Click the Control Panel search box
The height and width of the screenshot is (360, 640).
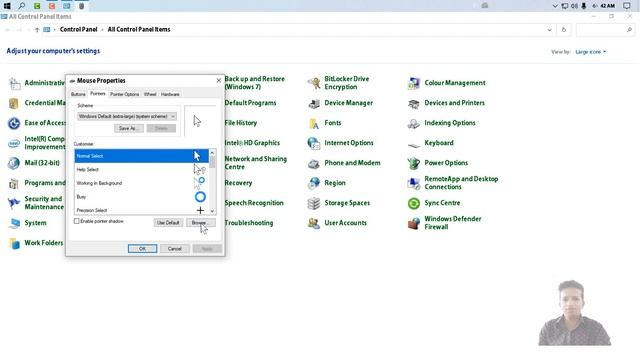[605, 30]
